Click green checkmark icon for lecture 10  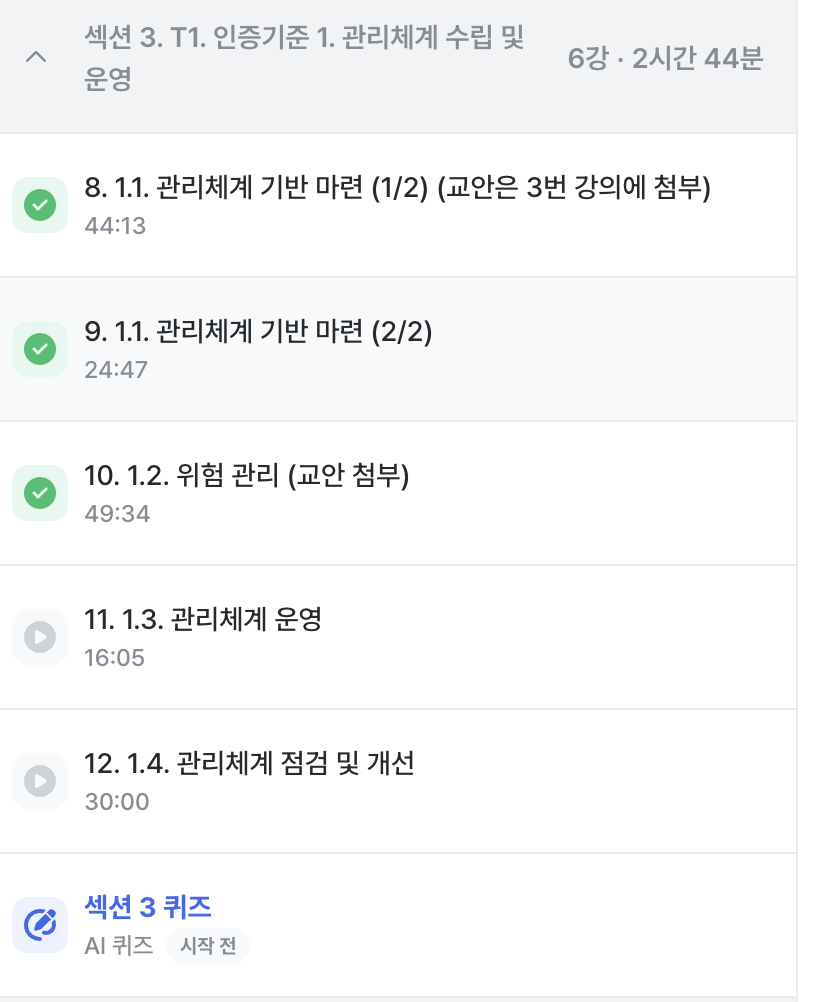click(40, 493)
